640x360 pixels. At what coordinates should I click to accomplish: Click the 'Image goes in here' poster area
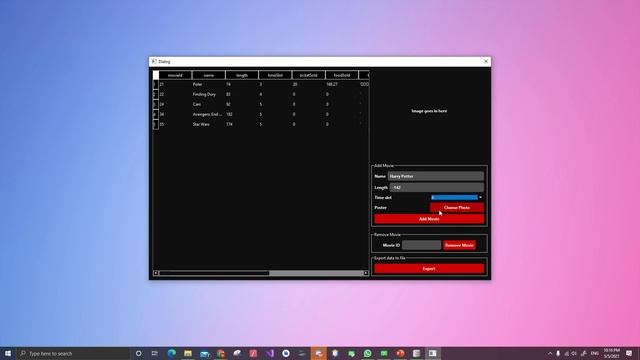pyautogui.click(x=429, y=111)
